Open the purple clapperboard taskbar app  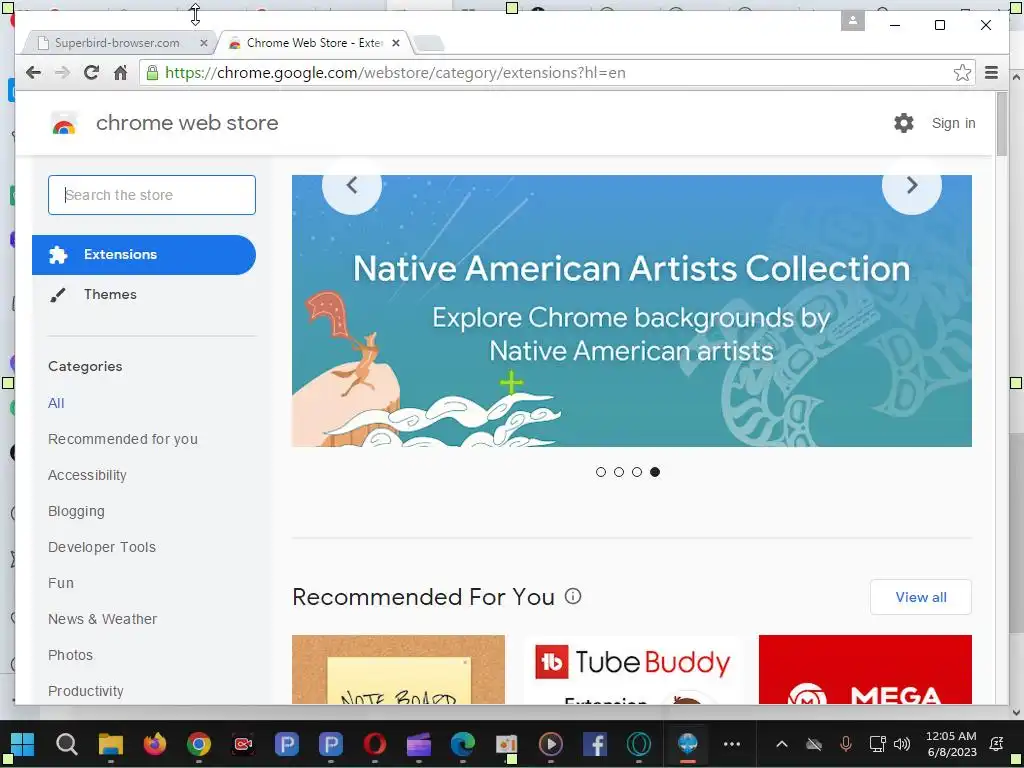[x=419, y=744]
